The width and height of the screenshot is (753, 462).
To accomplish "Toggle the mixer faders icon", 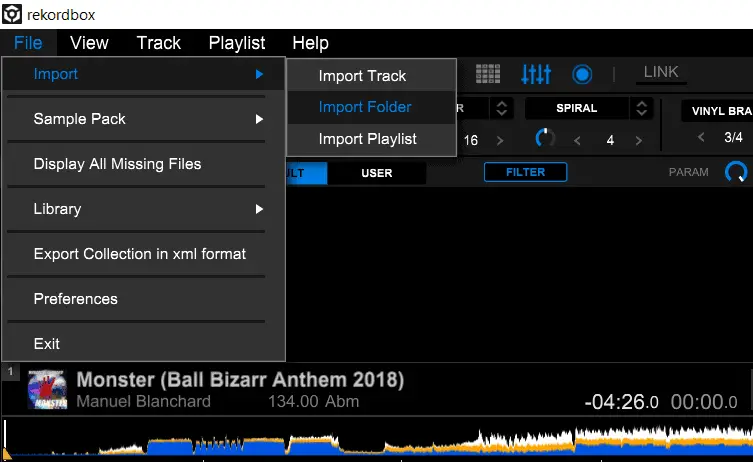I will (x=536, y=74).
